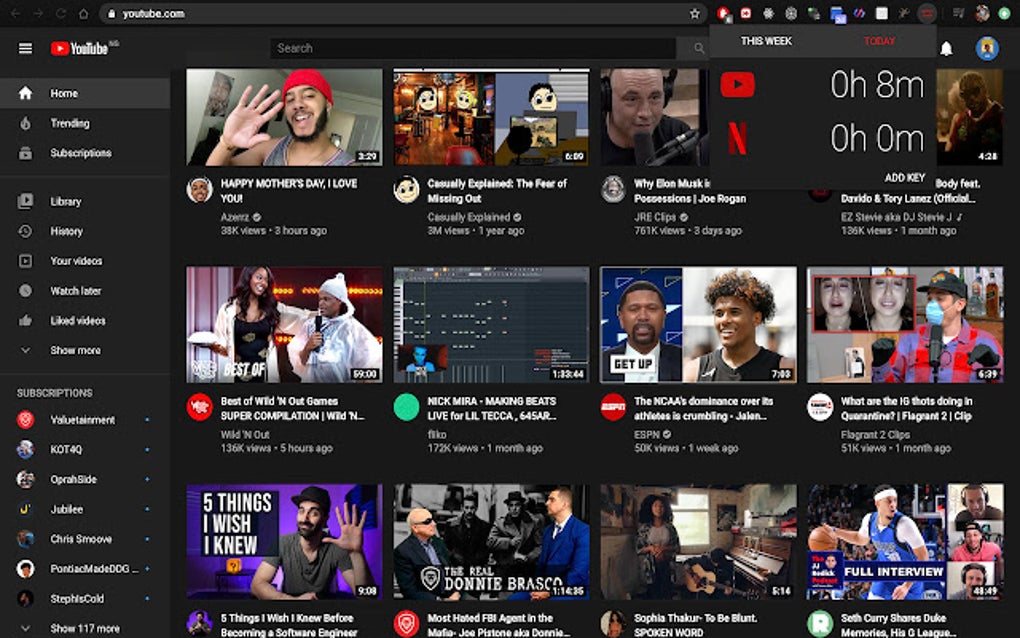Play the NICK MIRA beats livestream thumbnail
The image size is (1020, 638).
[x=490, y=322]
